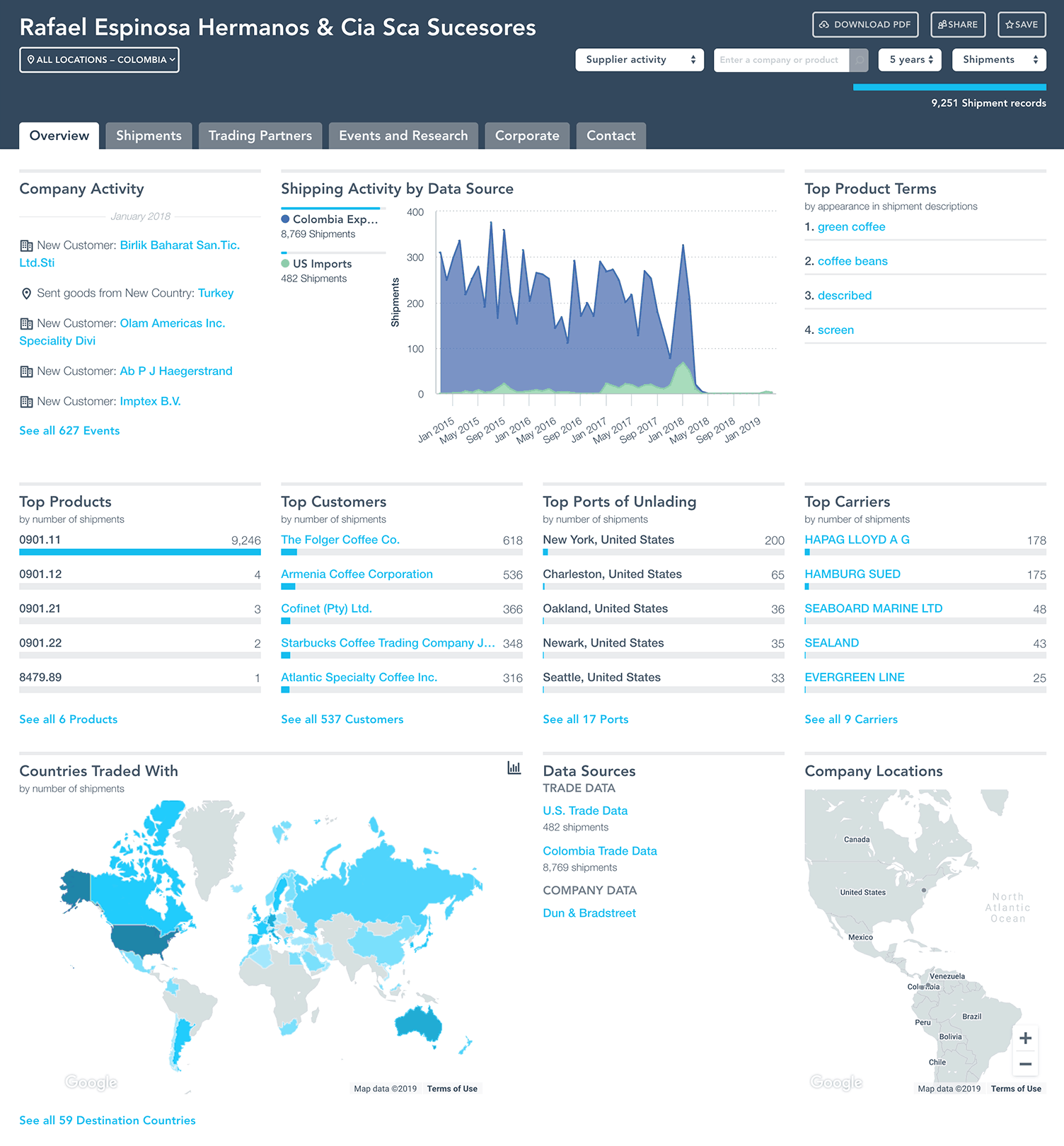Expand the Supplier activity dropdown
The image size is (1064, 1146).
[640, 60]
